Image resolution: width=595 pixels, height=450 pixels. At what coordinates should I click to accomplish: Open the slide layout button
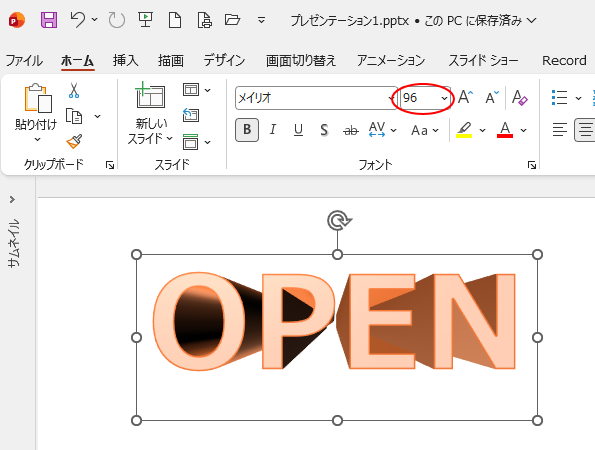click(x=191, y=90)
